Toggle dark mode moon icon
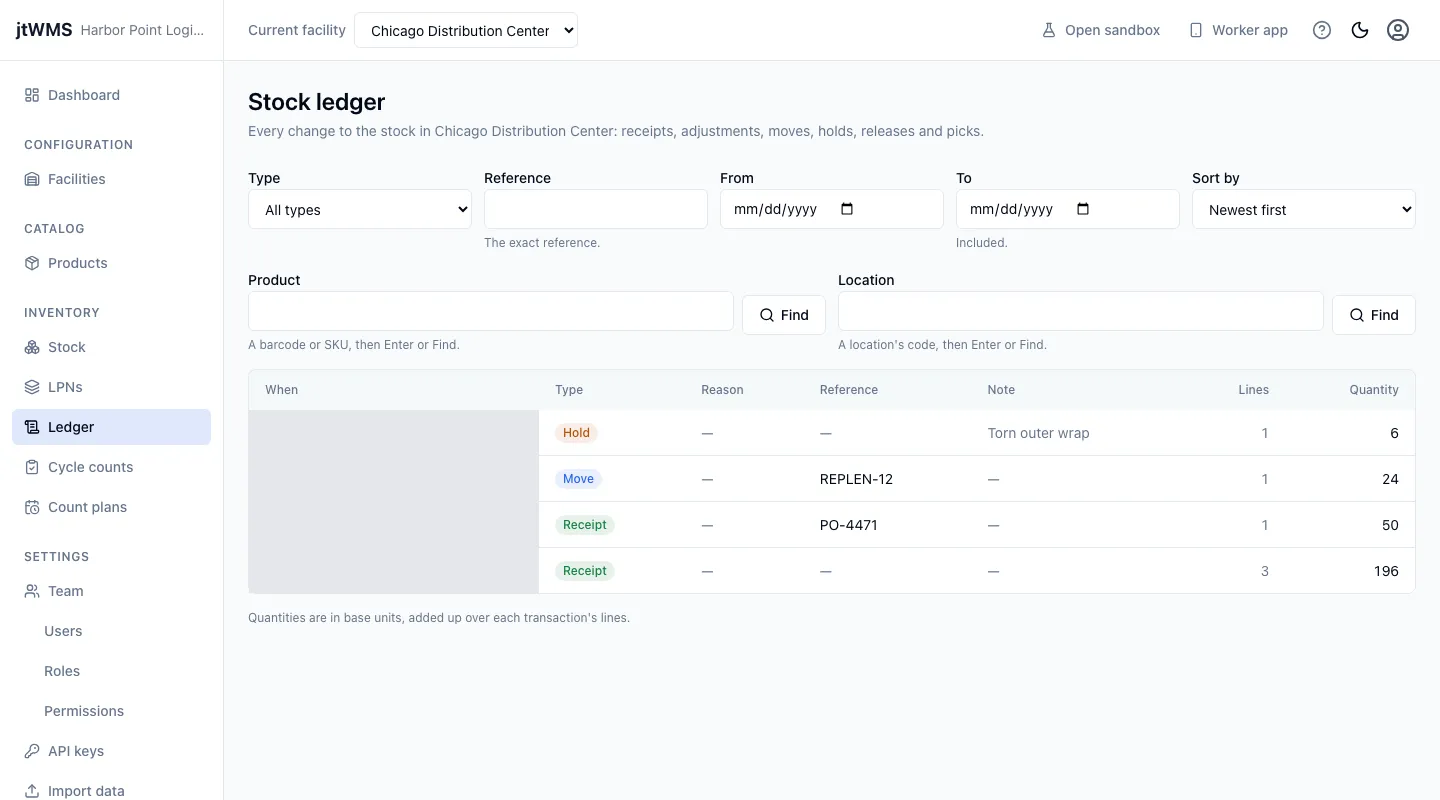 [x=1360, y=30]
